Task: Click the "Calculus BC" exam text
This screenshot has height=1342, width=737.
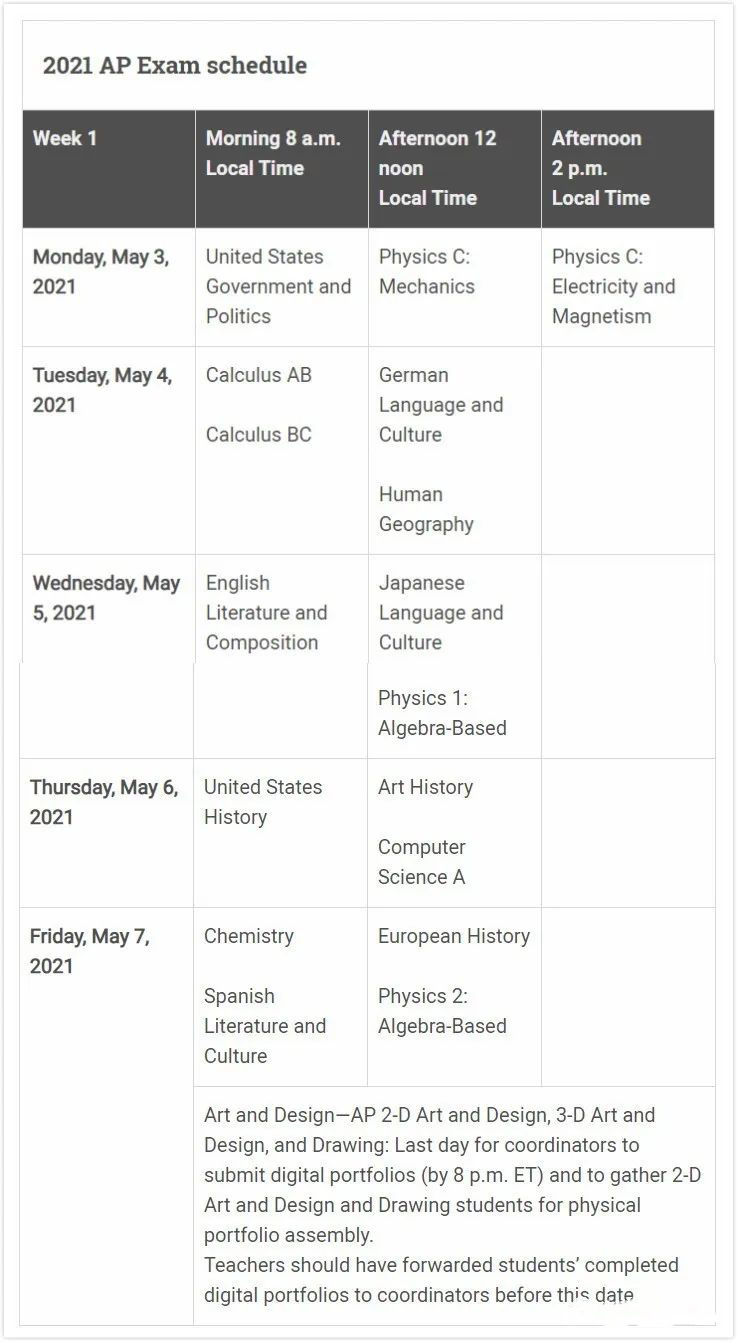Action: click(258, 434)
